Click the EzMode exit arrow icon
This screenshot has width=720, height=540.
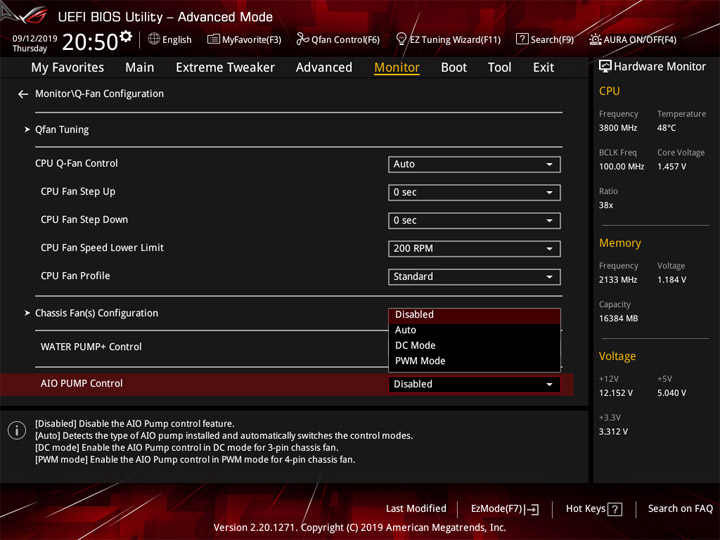coord(532,509)
